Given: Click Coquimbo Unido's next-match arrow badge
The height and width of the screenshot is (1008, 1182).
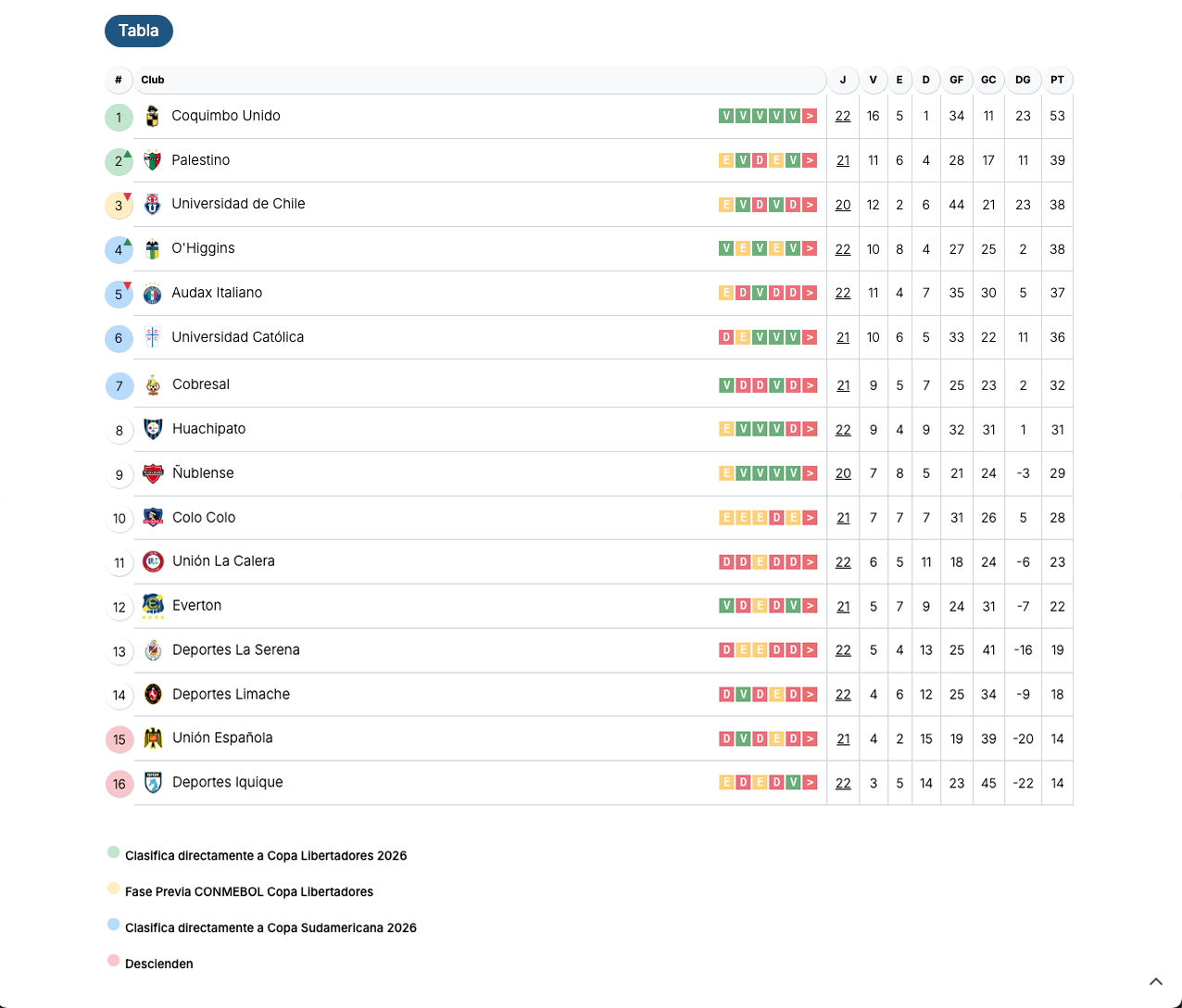Looking at the screenshot, I should tap(811, 116).
